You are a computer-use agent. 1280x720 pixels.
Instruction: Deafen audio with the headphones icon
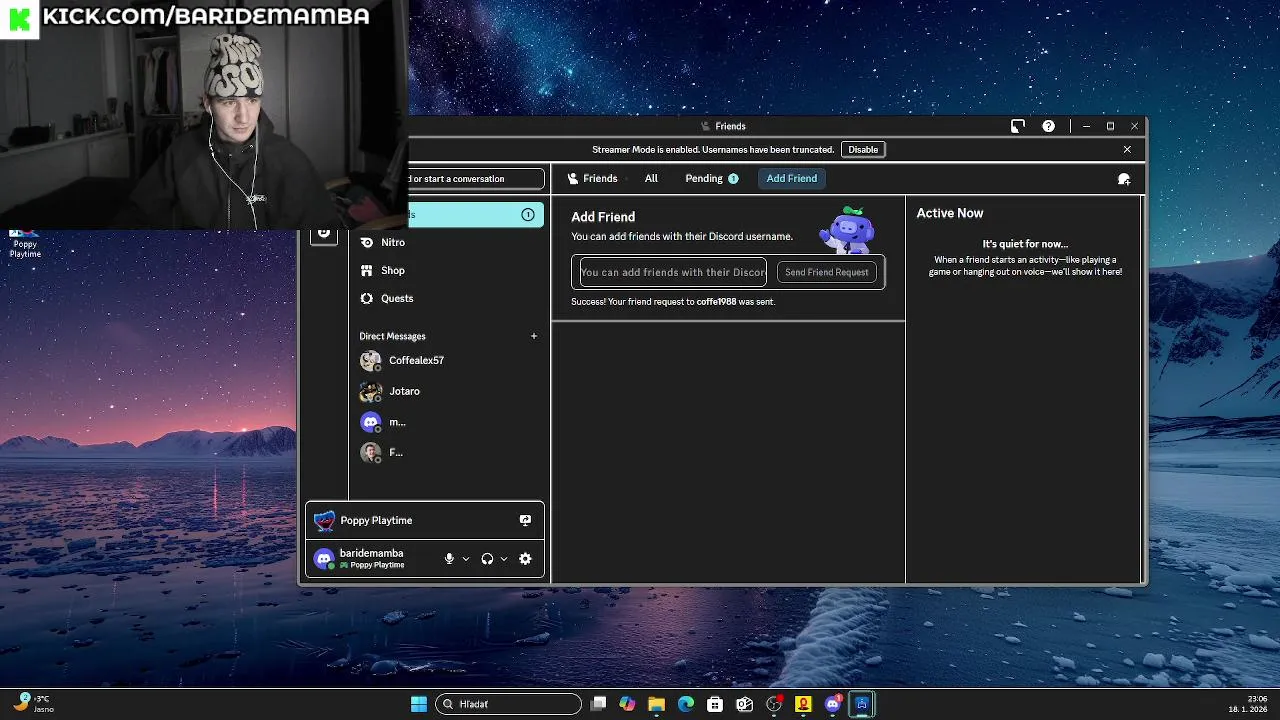(487, 559)
